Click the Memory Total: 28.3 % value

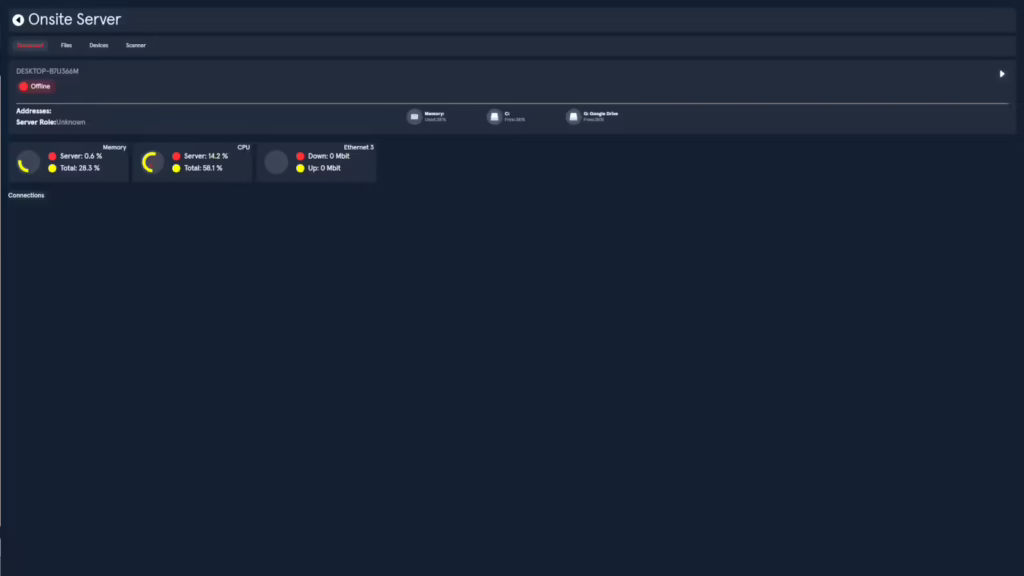pos(80,168)
